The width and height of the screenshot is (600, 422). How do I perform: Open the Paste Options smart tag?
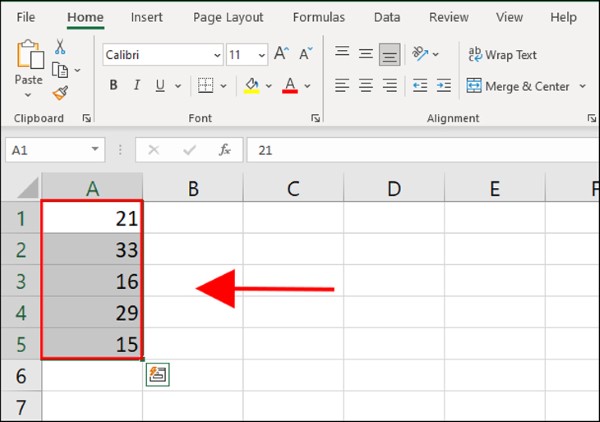pyautogui.click(x=158, y=374)
